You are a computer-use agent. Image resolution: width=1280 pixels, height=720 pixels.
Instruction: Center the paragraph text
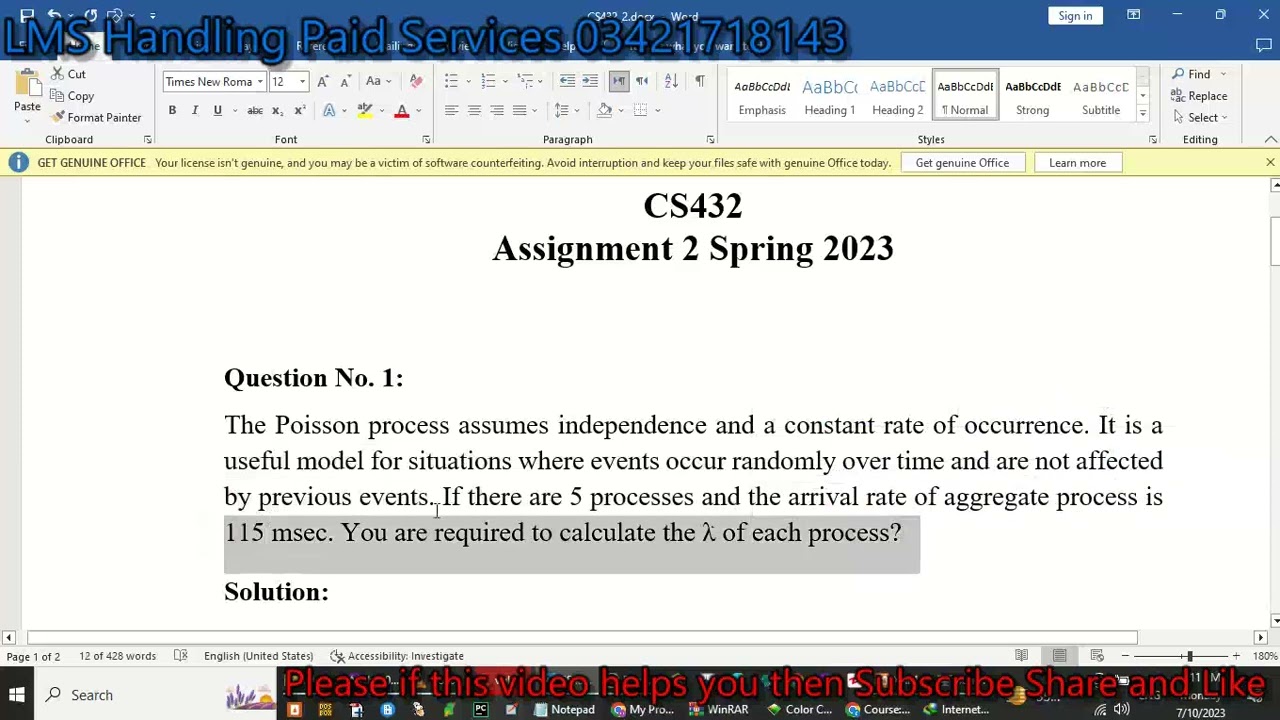tap(474, 110)
